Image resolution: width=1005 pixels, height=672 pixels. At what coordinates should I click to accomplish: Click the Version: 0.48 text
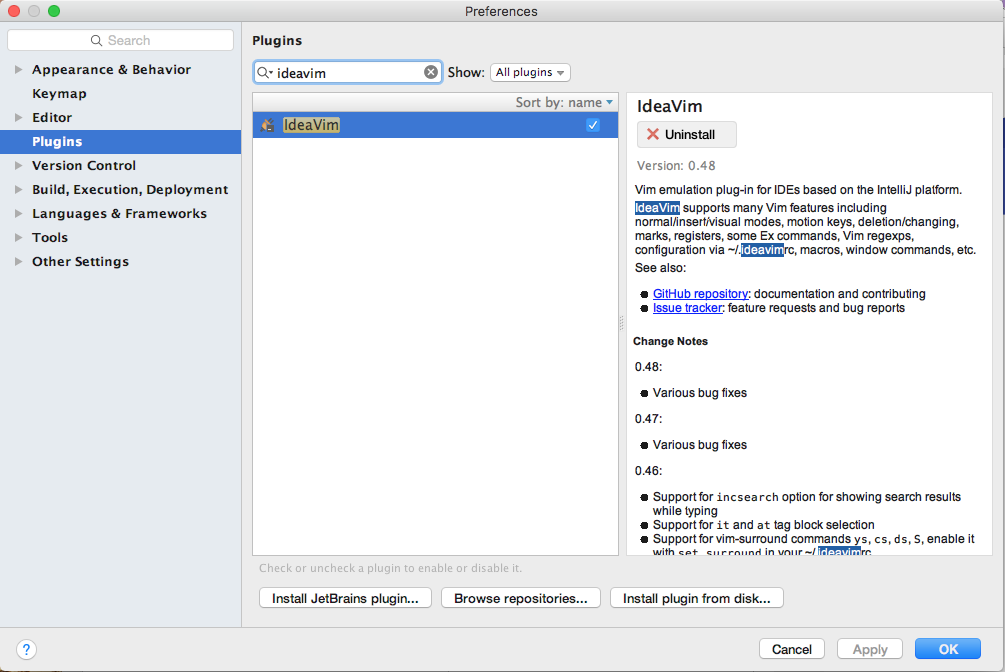click(676, 165)
